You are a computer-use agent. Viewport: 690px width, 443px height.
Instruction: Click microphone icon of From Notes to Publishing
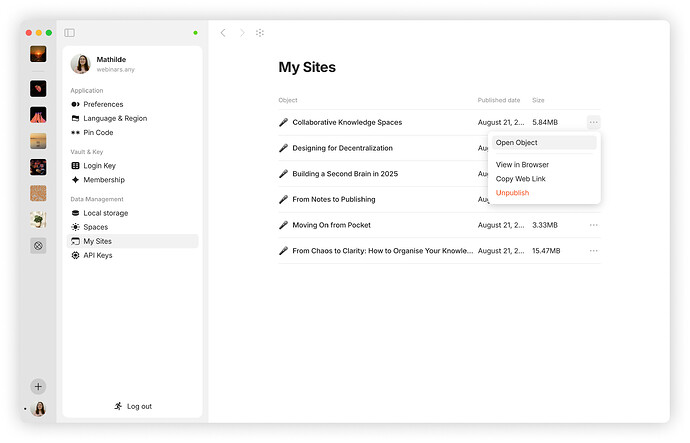pos(283,199)
